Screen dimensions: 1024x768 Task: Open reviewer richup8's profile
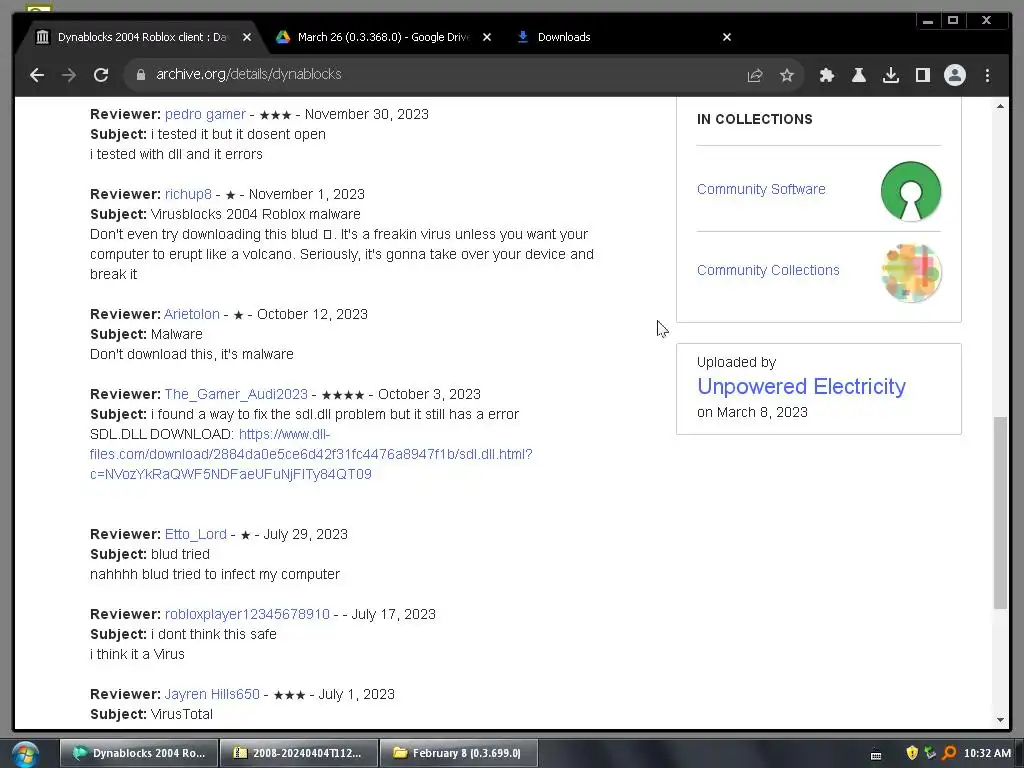(x=188, y=195)
